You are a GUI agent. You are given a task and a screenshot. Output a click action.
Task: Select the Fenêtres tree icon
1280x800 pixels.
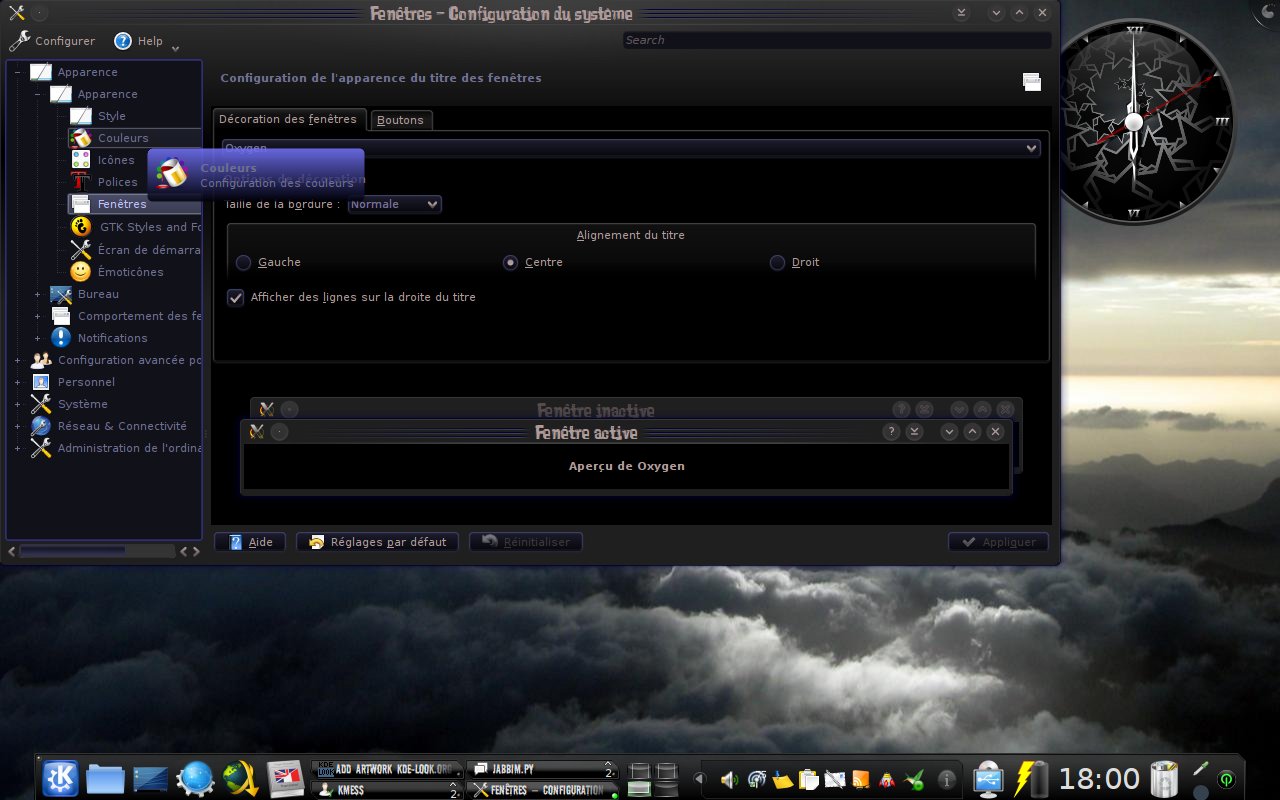(x=81, y=204)
